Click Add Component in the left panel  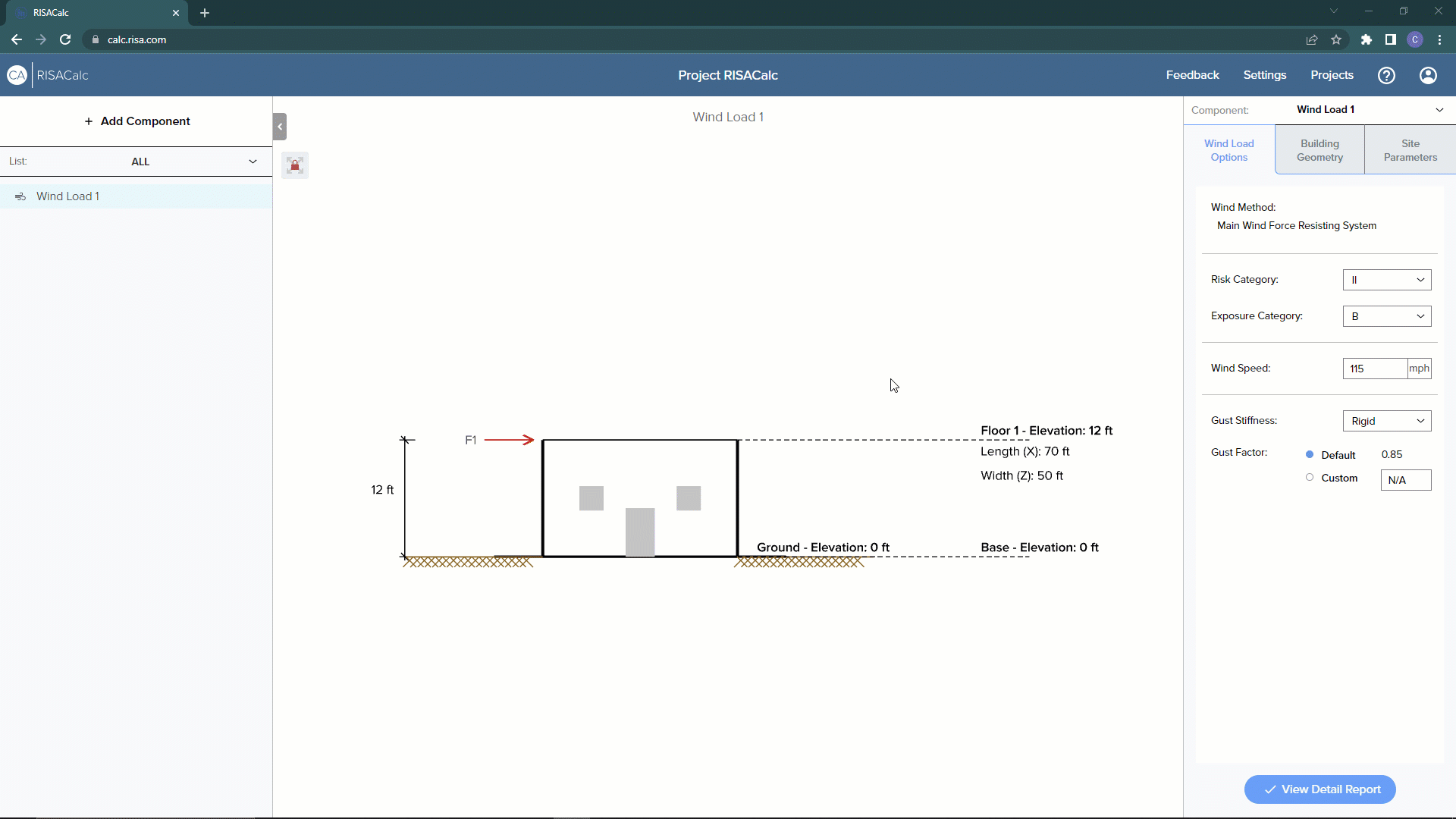click(x=136, y=121)
